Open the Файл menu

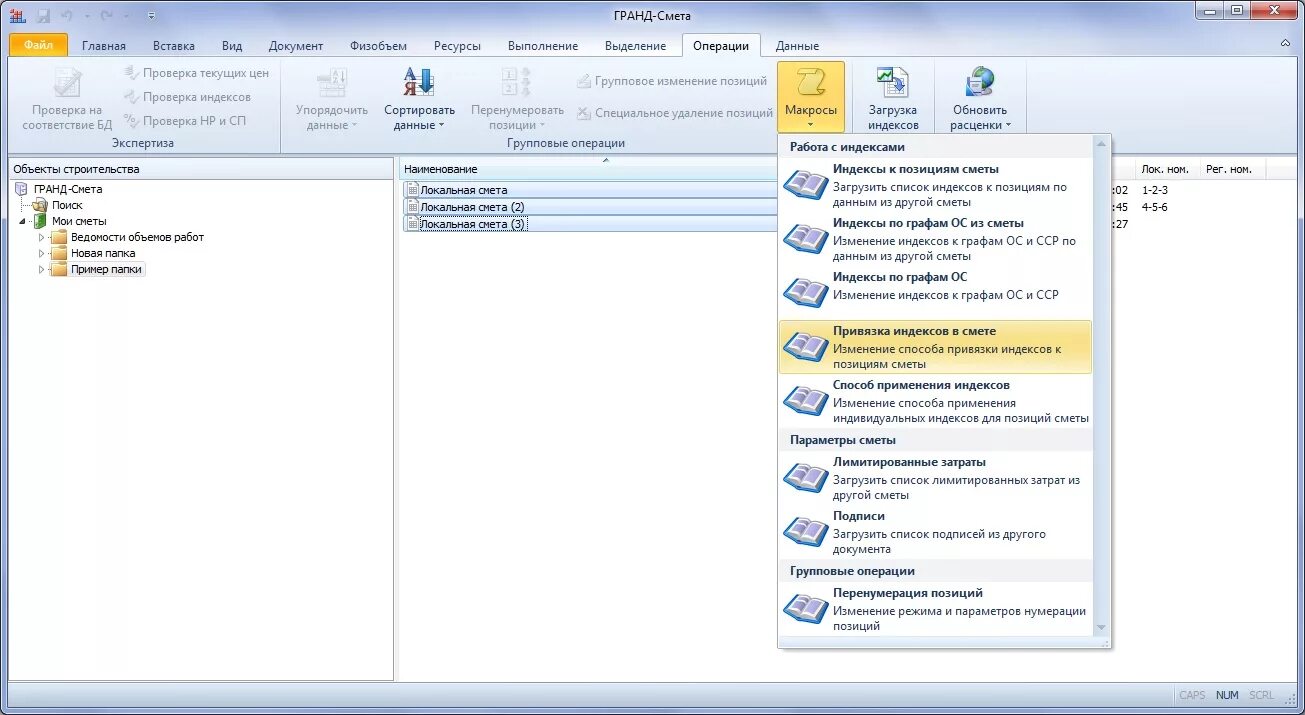click(38, 45)
